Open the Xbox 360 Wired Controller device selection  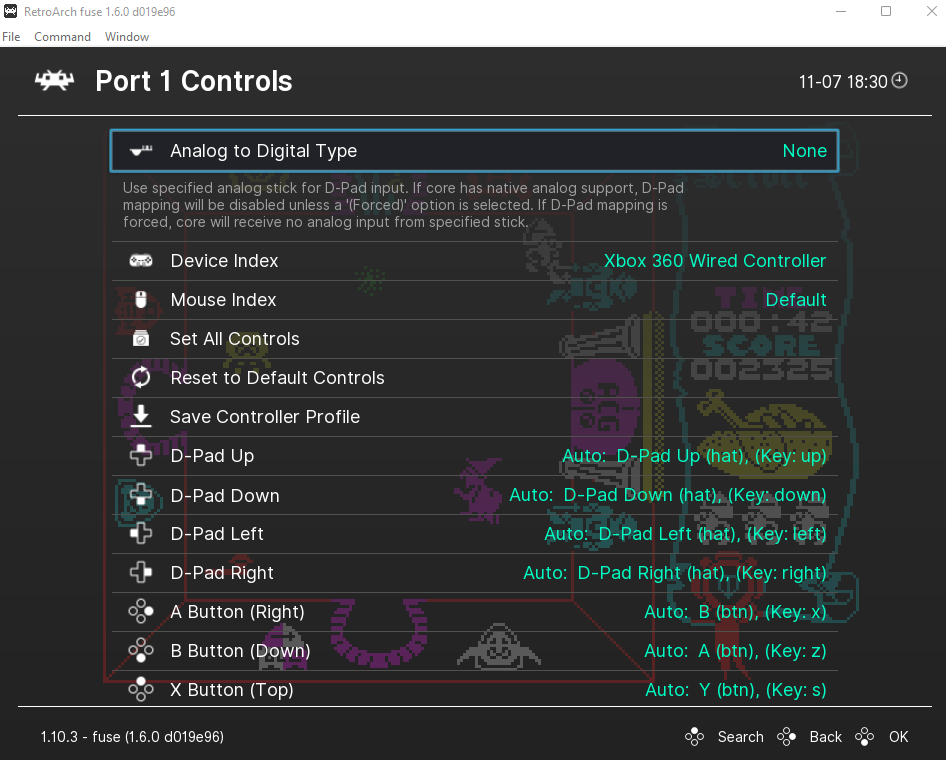click(x=715, y=261)
